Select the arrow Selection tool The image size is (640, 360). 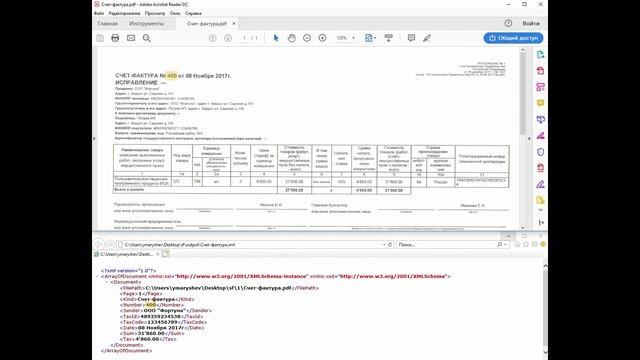276,38
